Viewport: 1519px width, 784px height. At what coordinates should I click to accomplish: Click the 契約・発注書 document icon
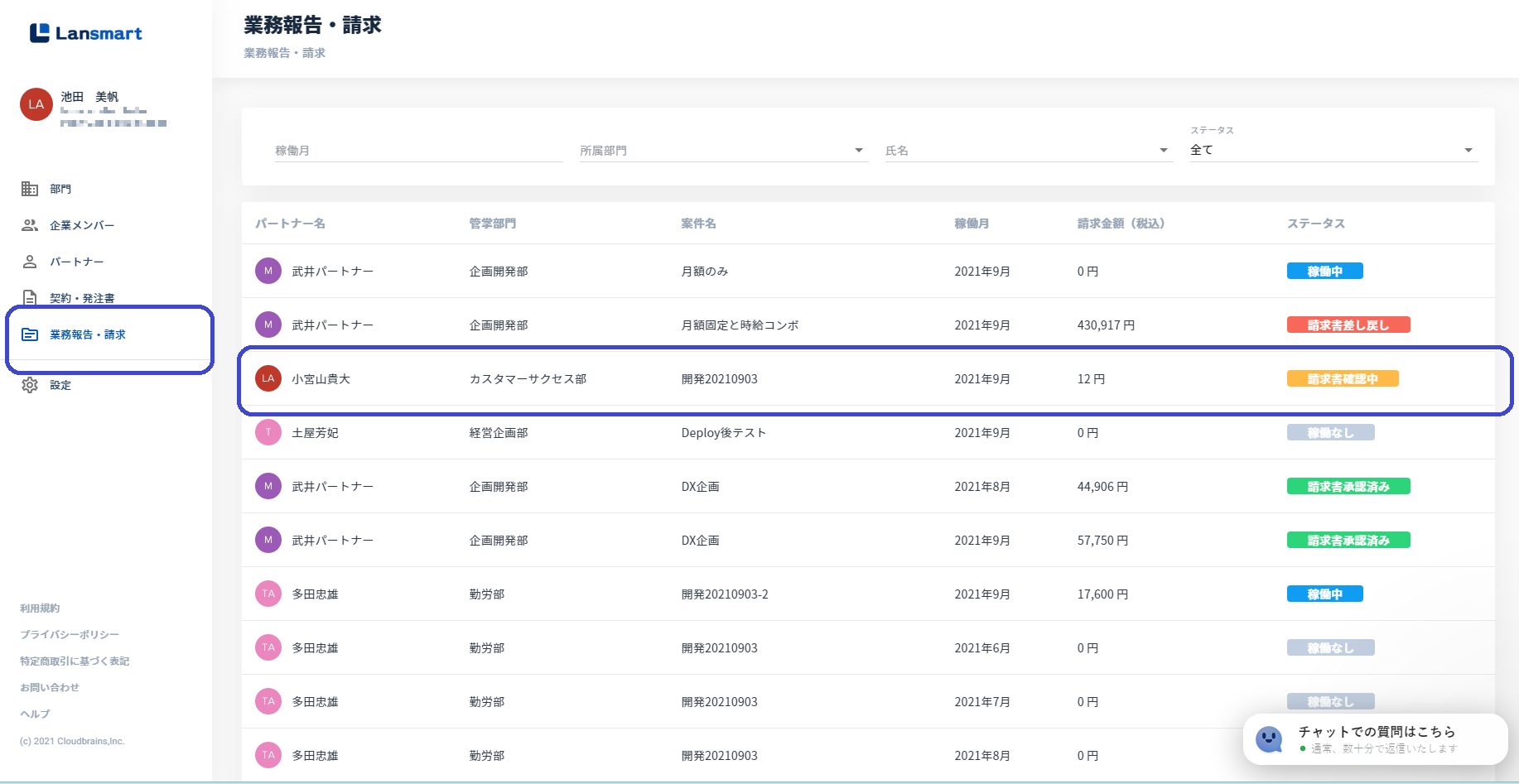(x=30, y=298)
